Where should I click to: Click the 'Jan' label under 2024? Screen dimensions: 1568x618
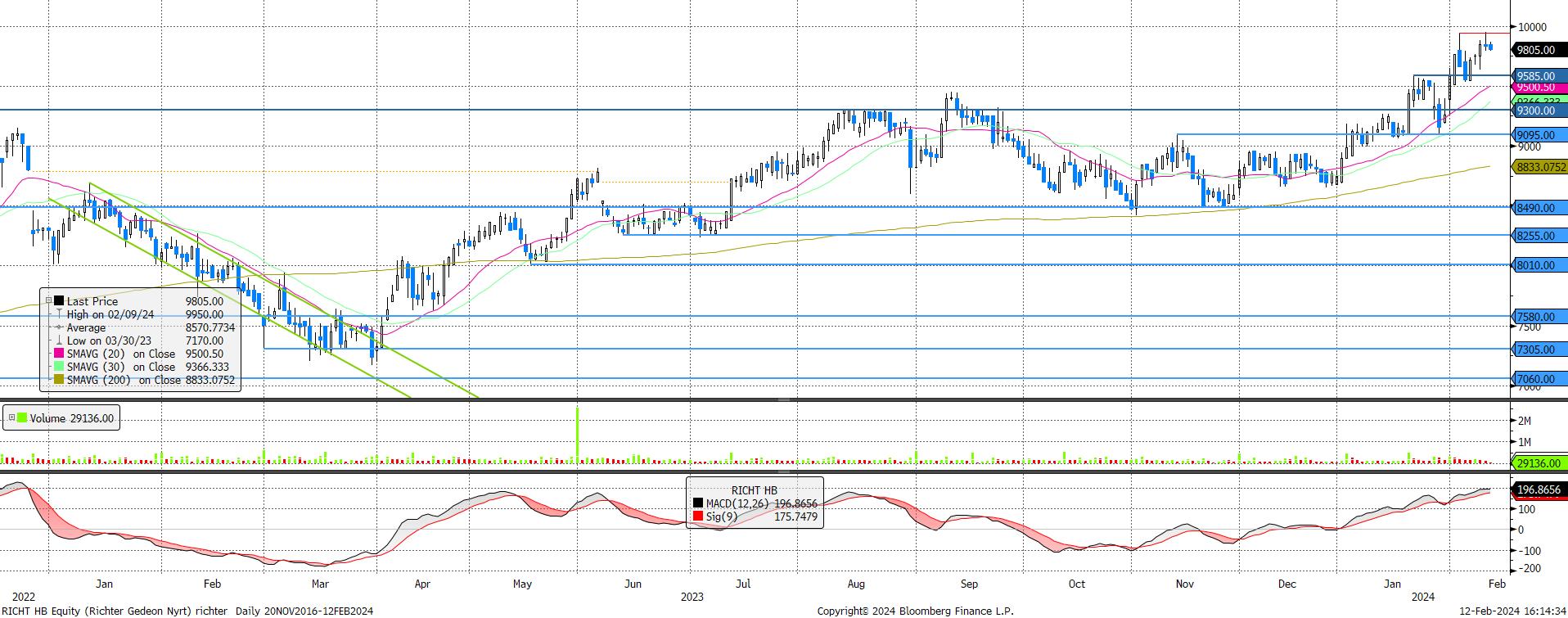pyautogui.click(x=1392, y=584)
